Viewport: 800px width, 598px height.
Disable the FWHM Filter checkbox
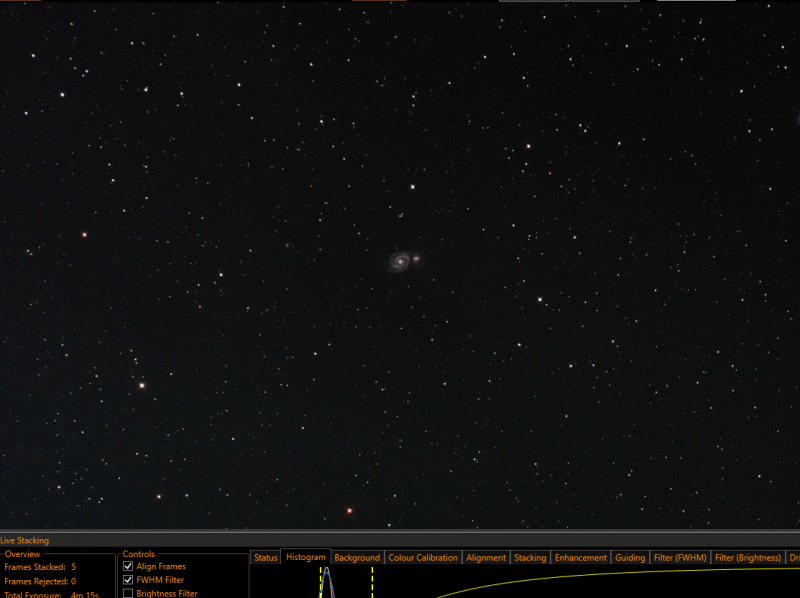(x=128, y=580)
